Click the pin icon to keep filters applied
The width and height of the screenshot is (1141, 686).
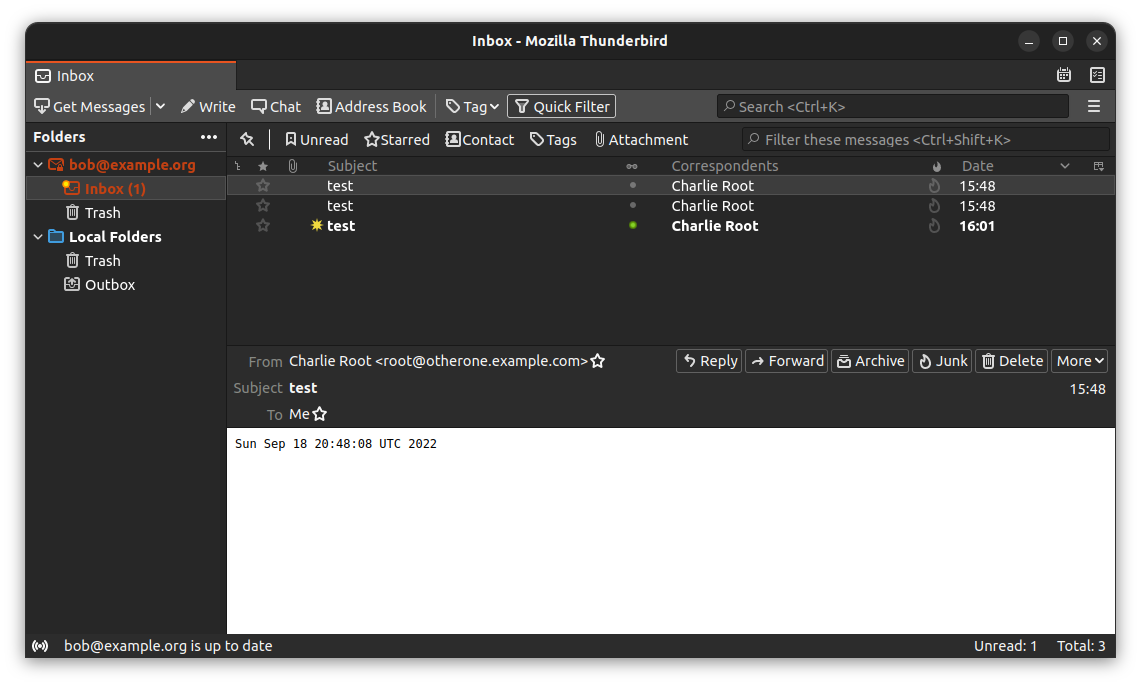pos(247,139)
